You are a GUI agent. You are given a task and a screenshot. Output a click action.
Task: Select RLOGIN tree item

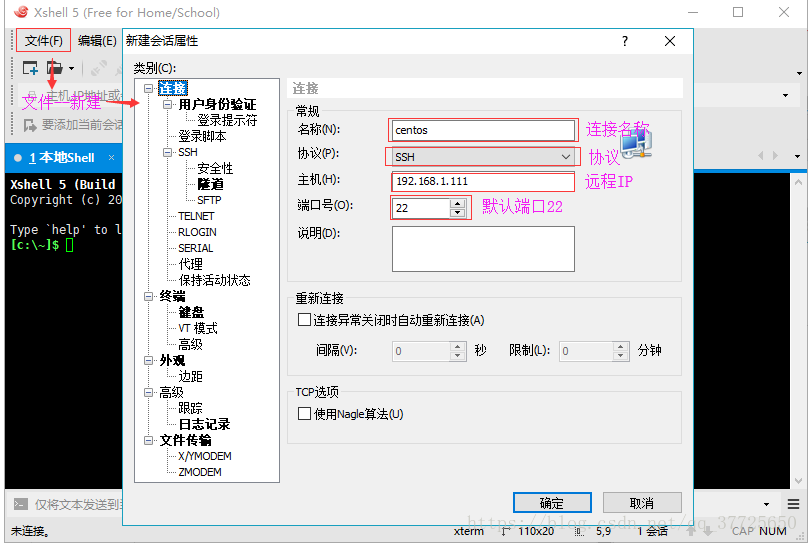point(197,232)
